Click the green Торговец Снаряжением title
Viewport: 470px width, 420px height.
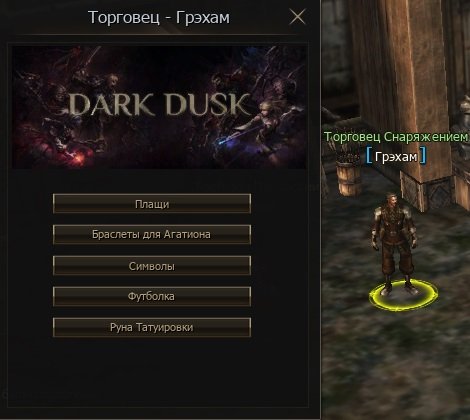click(x=396, y=137)
